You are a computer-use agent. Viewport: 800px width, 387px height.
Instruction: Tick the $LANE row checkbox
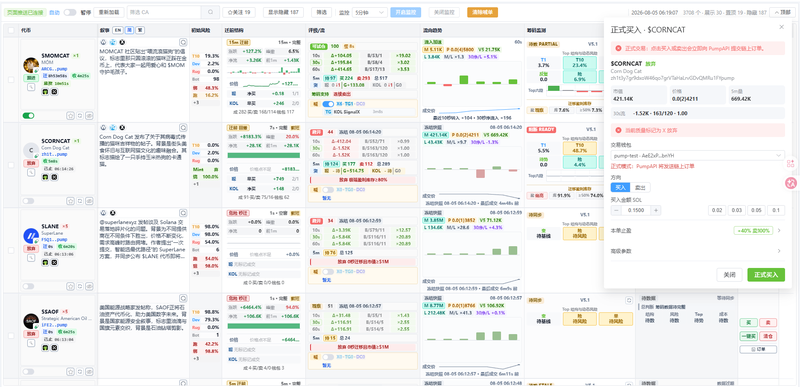point(11,250)
